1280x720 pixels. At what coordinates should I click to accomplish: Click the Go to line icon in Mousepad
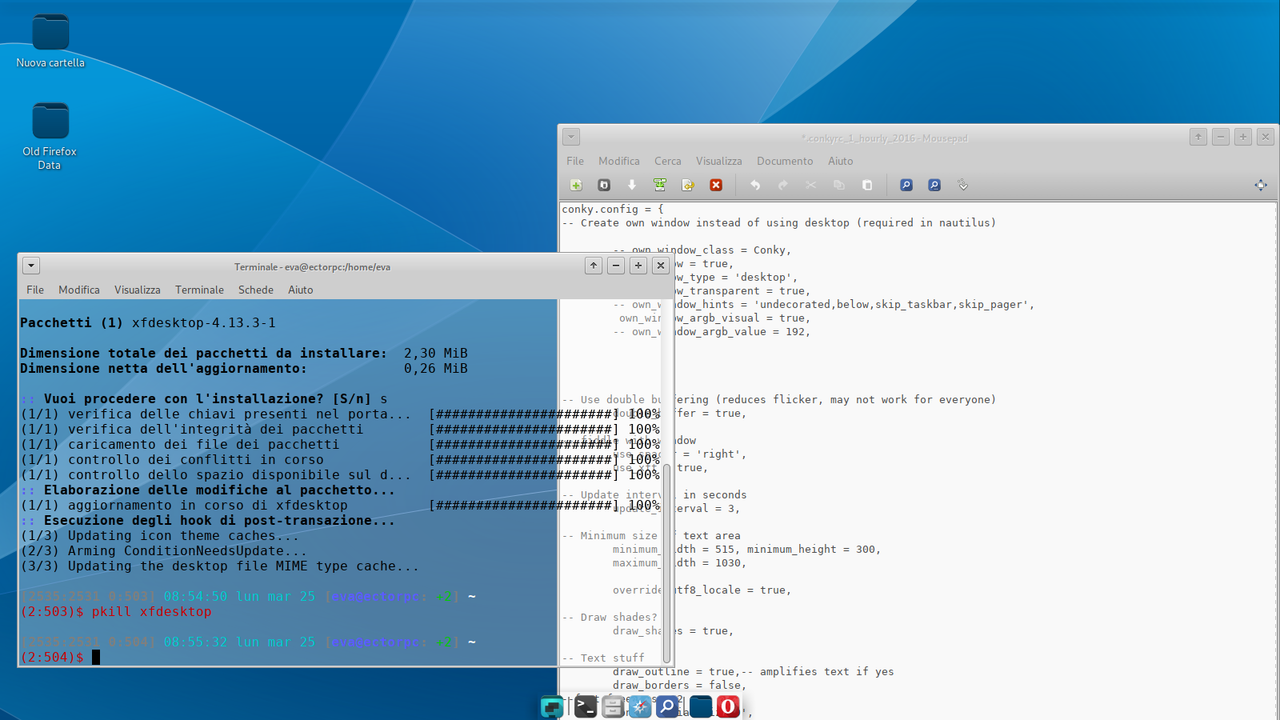[x=962, y=185]
